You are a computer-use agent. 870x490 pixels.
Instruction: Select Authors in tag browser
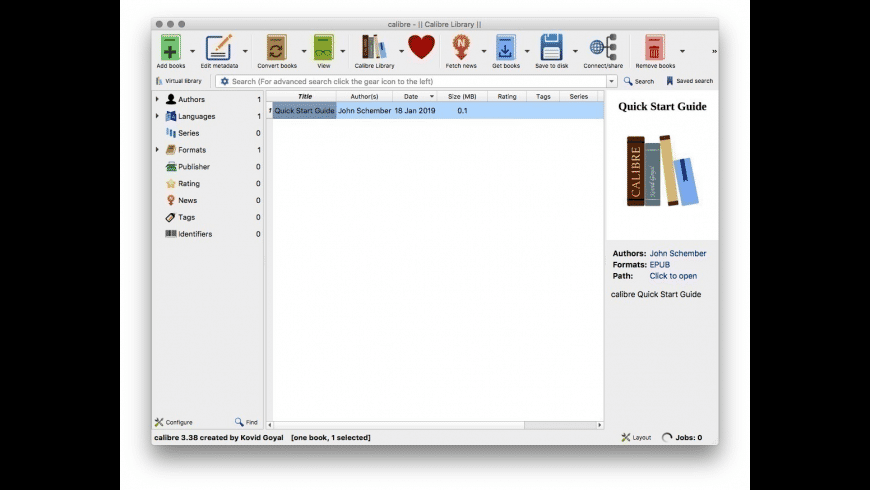point(191,99)
